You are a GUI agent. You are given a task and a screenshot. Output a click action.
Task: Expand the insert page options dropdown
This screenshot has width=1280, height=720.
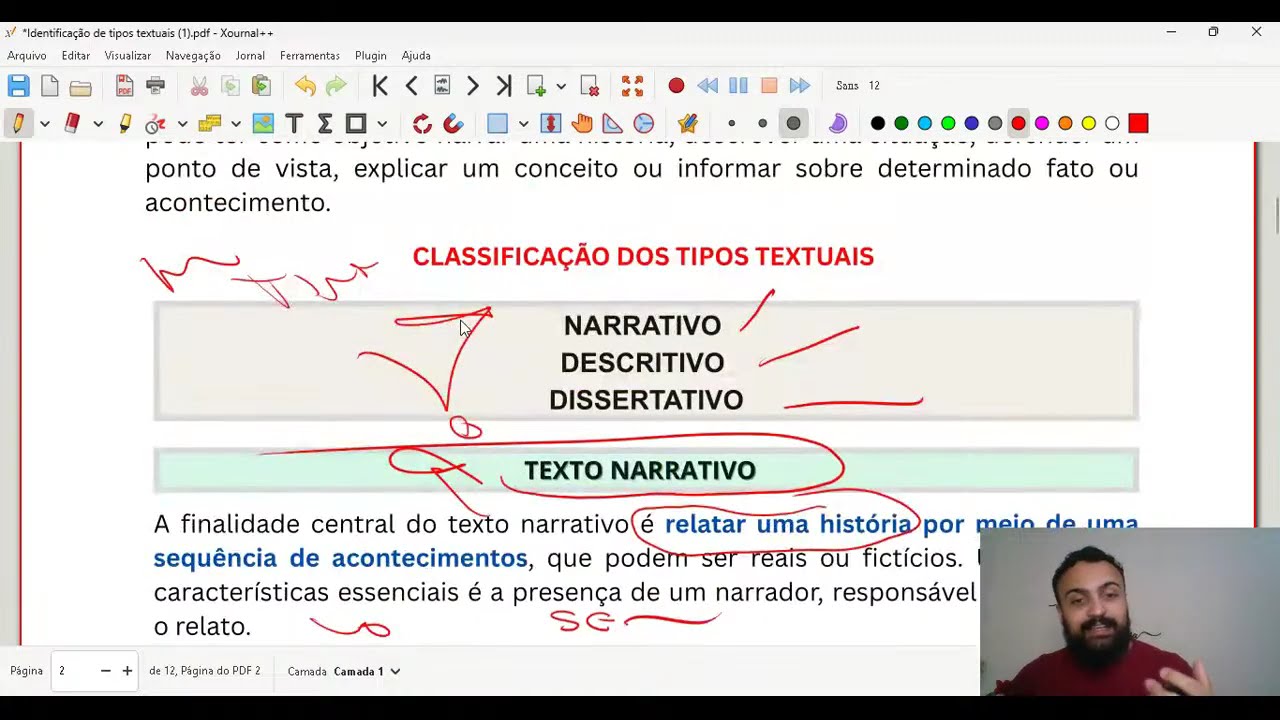coord(561,86)
